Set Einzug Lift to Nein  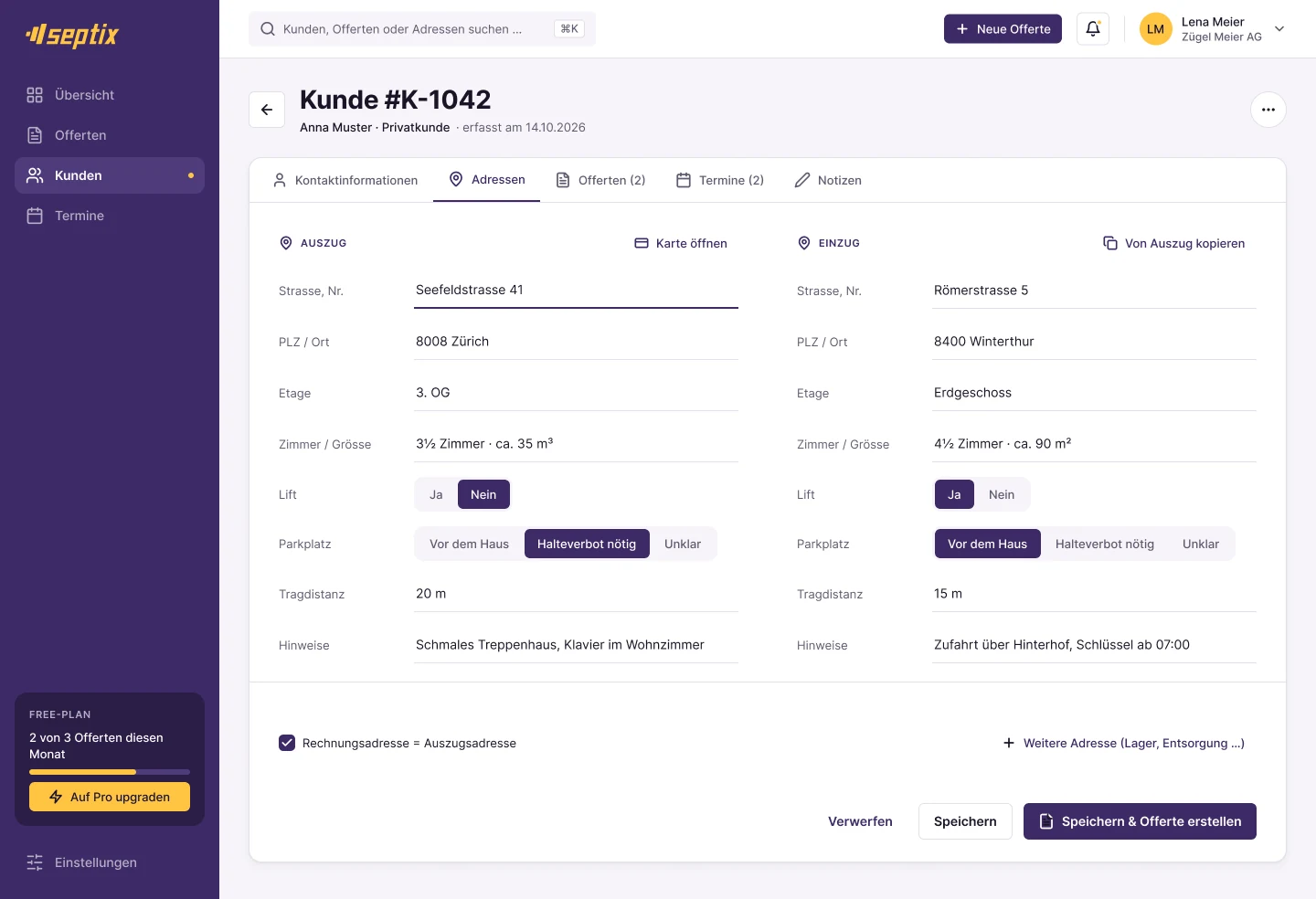click(x=1002, y=494)
